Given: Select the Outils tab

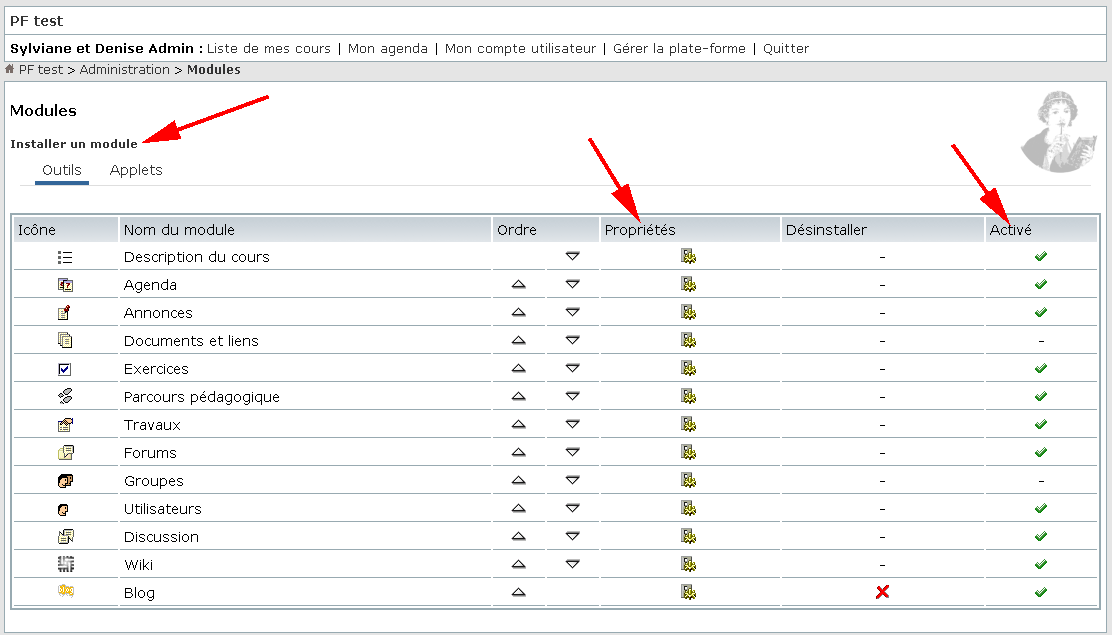Looking at the screenshot, I should 62,170.
